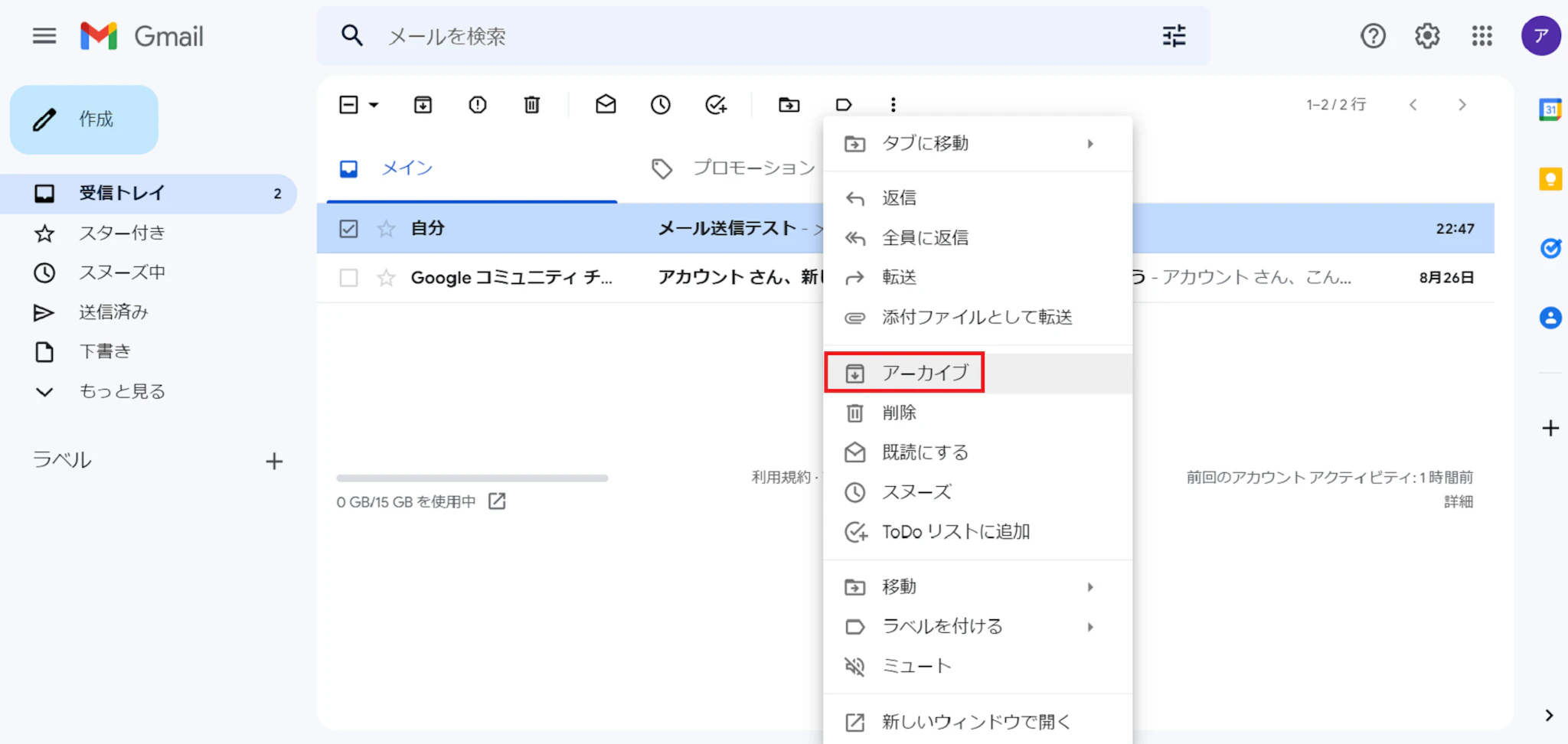Image resolution: width=1568 pixels, height=744 pixels.
Task: Click the 詳細 account activity link
Action: point(1458,502)
